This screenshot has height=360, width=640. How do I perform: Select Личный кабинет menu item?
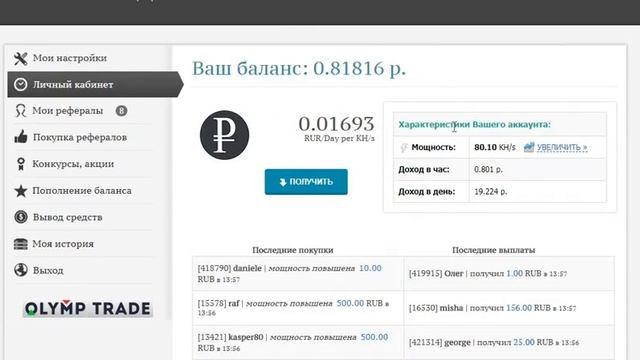(95, 84)
